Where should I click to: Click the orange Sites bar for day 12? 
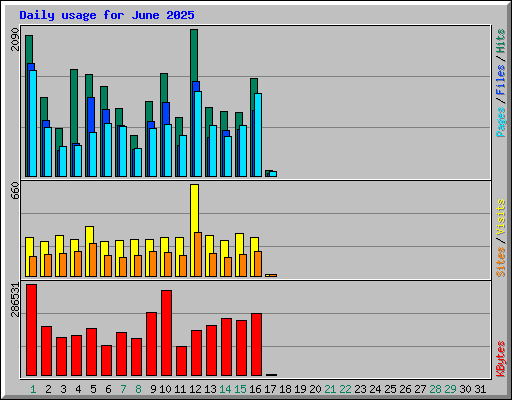click(x=198, y=254)
